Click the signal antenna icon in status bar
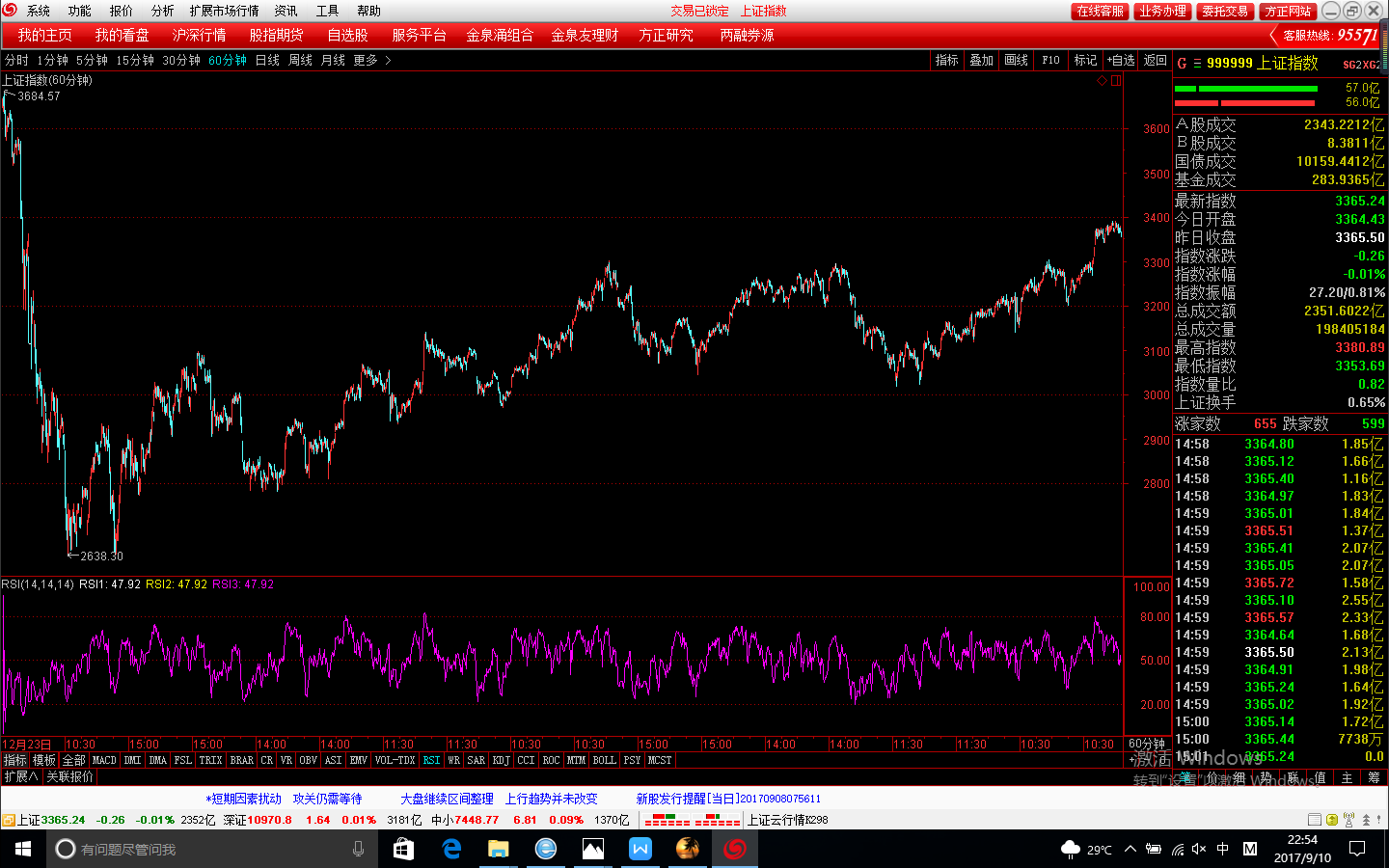The height and width of the screenshot is (868, 1389). point(1349,820)
